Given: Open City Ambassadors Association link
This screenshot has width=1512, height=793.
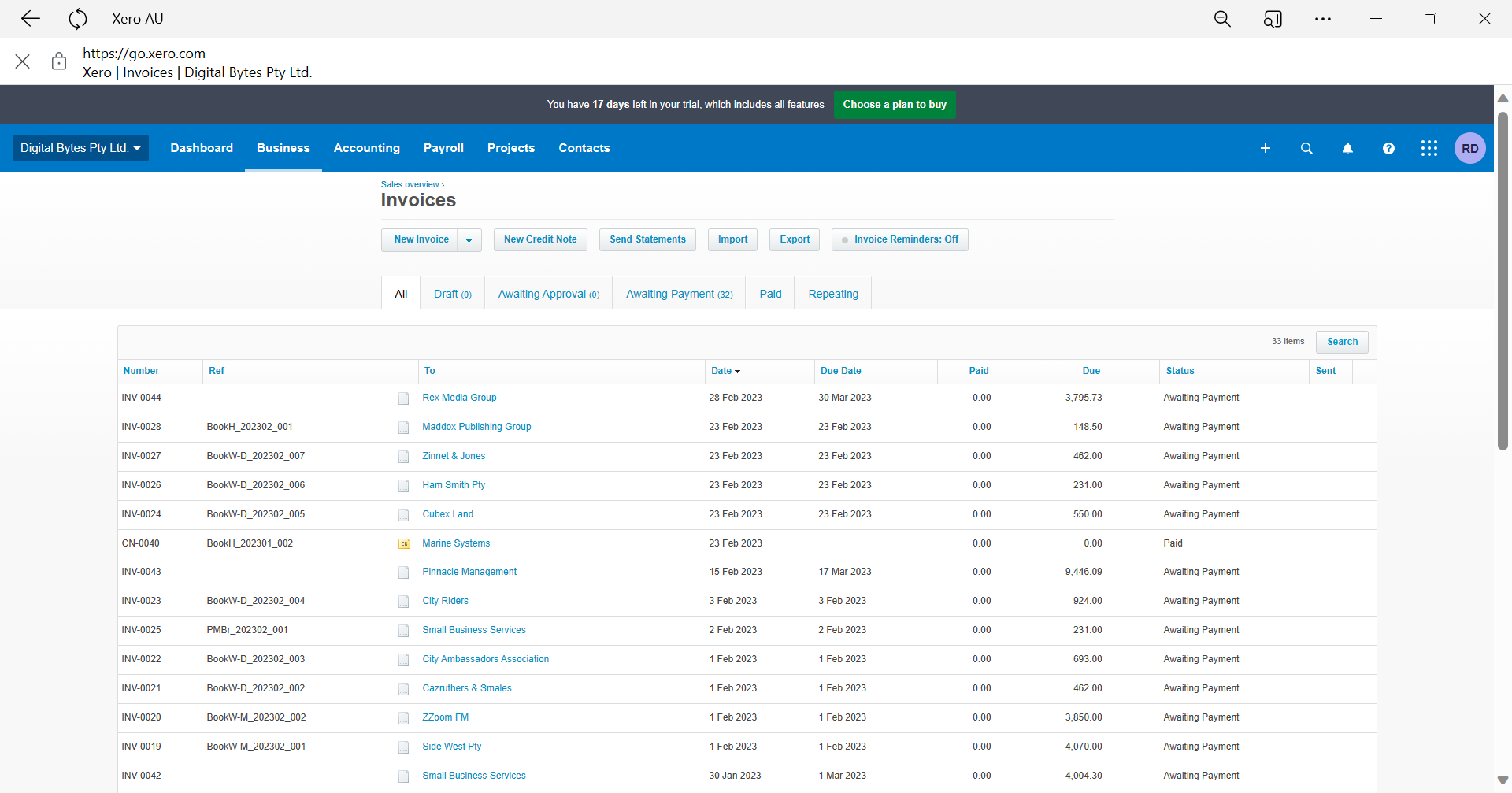Looking at the screenshot, I should (485, 659).
